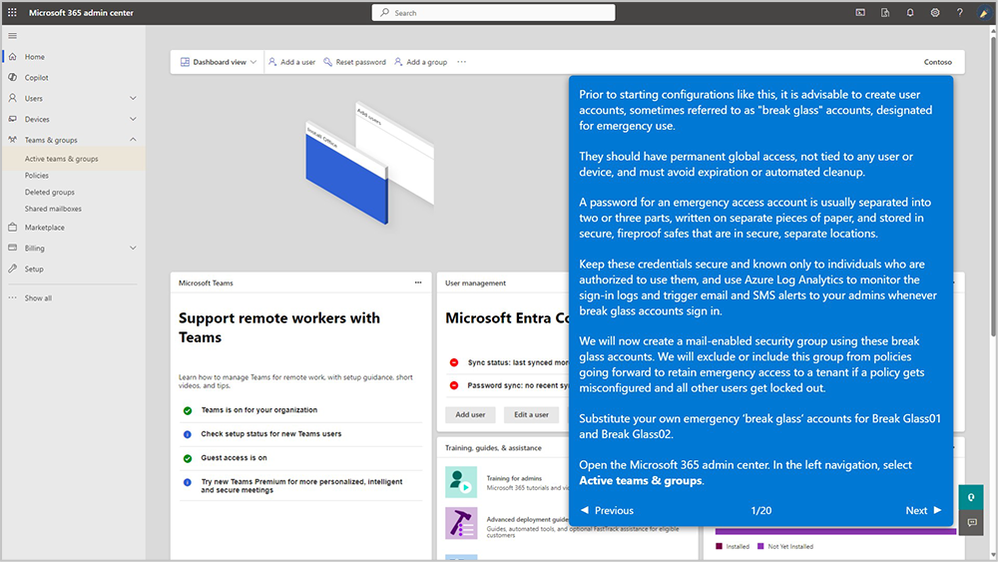Image resolution: width=998 pixels, height=562 pixels.
Task: Click the Teams & groups sidebar icon
Action: coord(13,139)
